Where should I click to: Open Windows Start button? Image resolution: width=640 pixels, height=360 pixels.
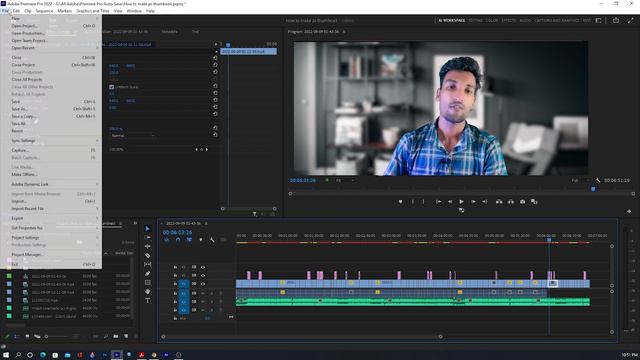(6, 355)
